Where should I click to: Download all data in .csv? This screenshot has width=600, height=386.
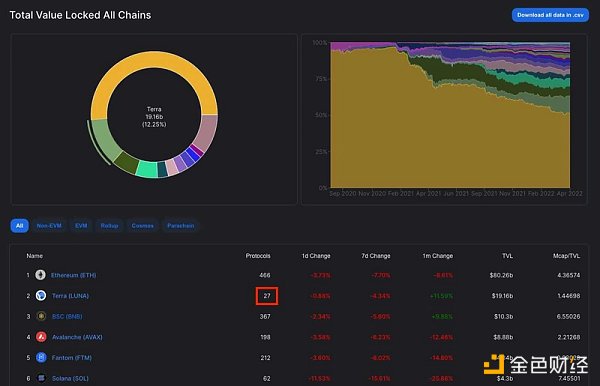550,15
